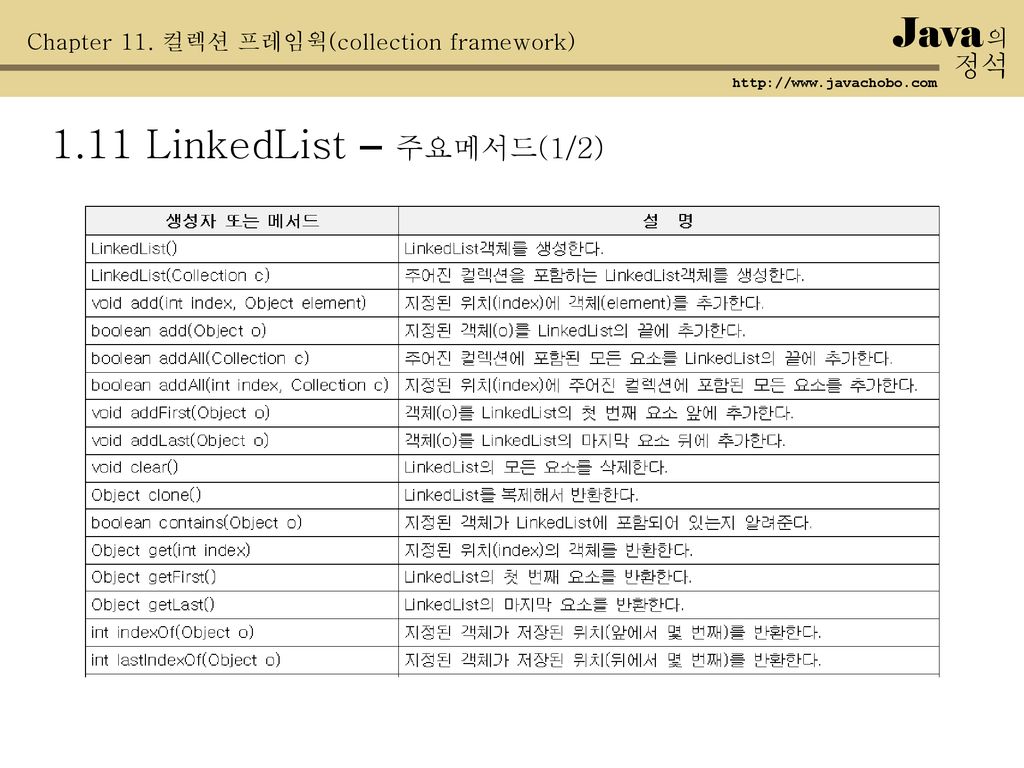Click 'LinkedList의 첫 번째 요소를 반환한다.'
1024x768 pixels.
[x=547, y=578]
